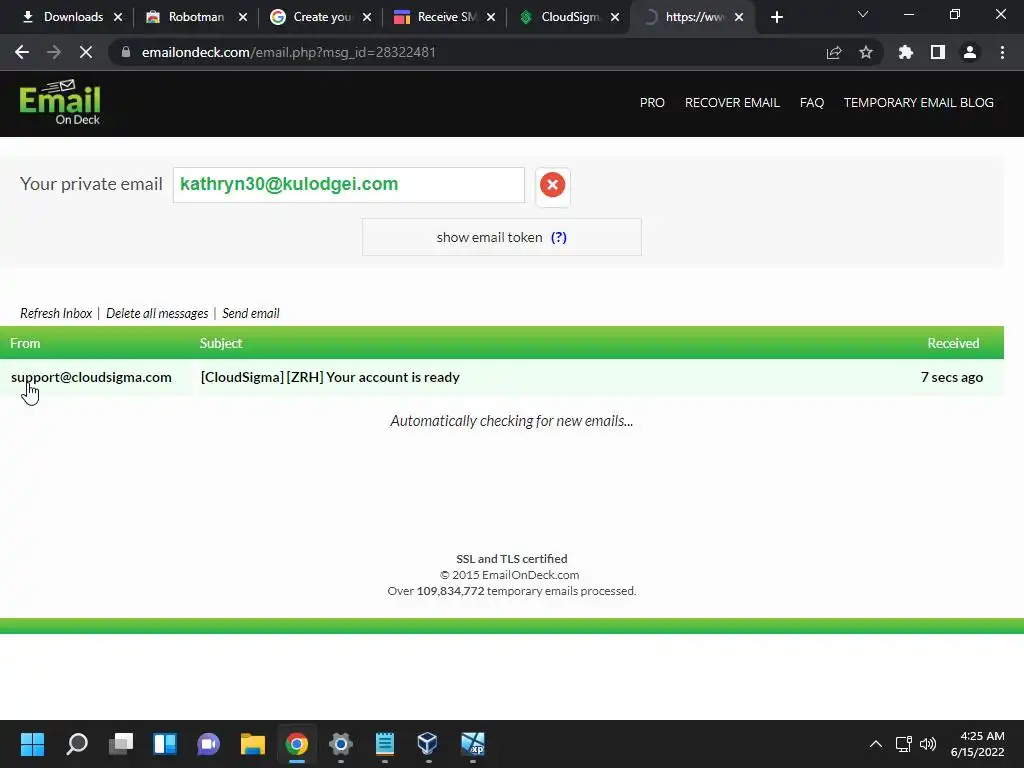
Task: Click the network tray icon
Action: (903, 744)
